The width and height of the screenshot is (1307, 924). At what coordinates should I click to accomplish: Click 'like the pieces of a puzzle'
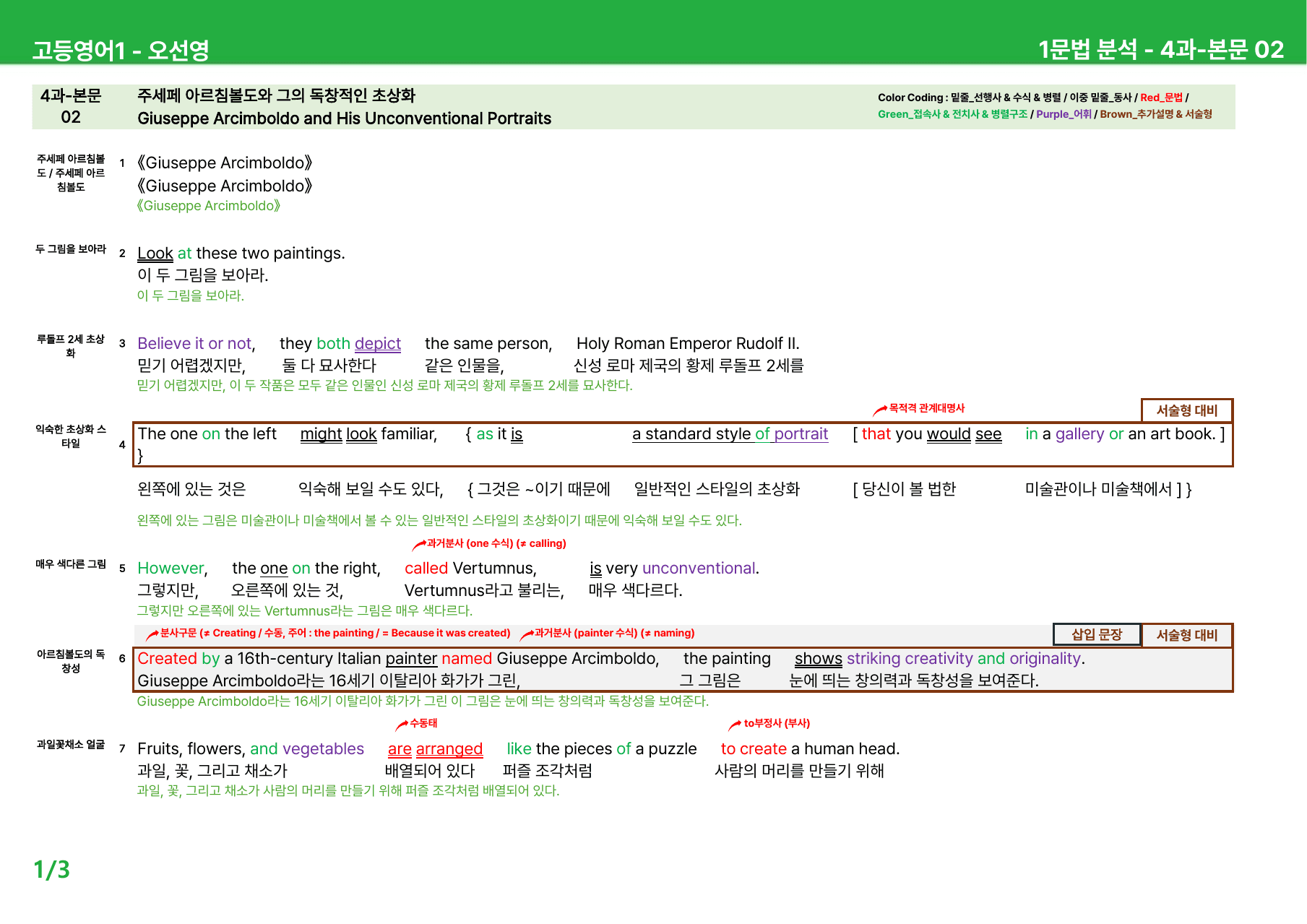pyautogui.click(x=602, y=749)
